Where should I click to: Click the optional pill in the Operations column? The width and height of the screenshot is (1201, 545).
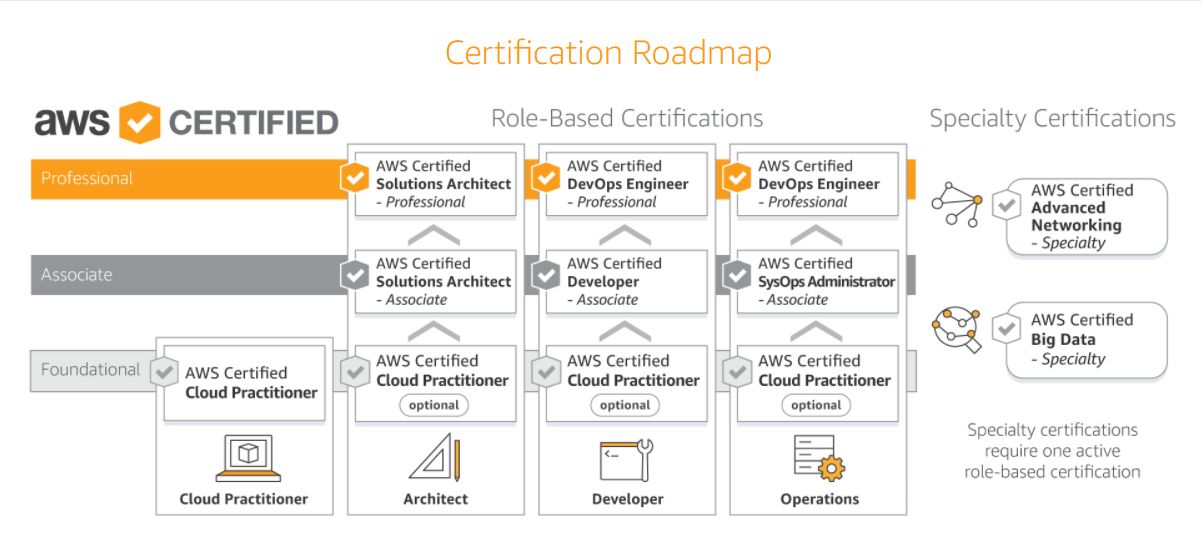(x=816, y=405)
